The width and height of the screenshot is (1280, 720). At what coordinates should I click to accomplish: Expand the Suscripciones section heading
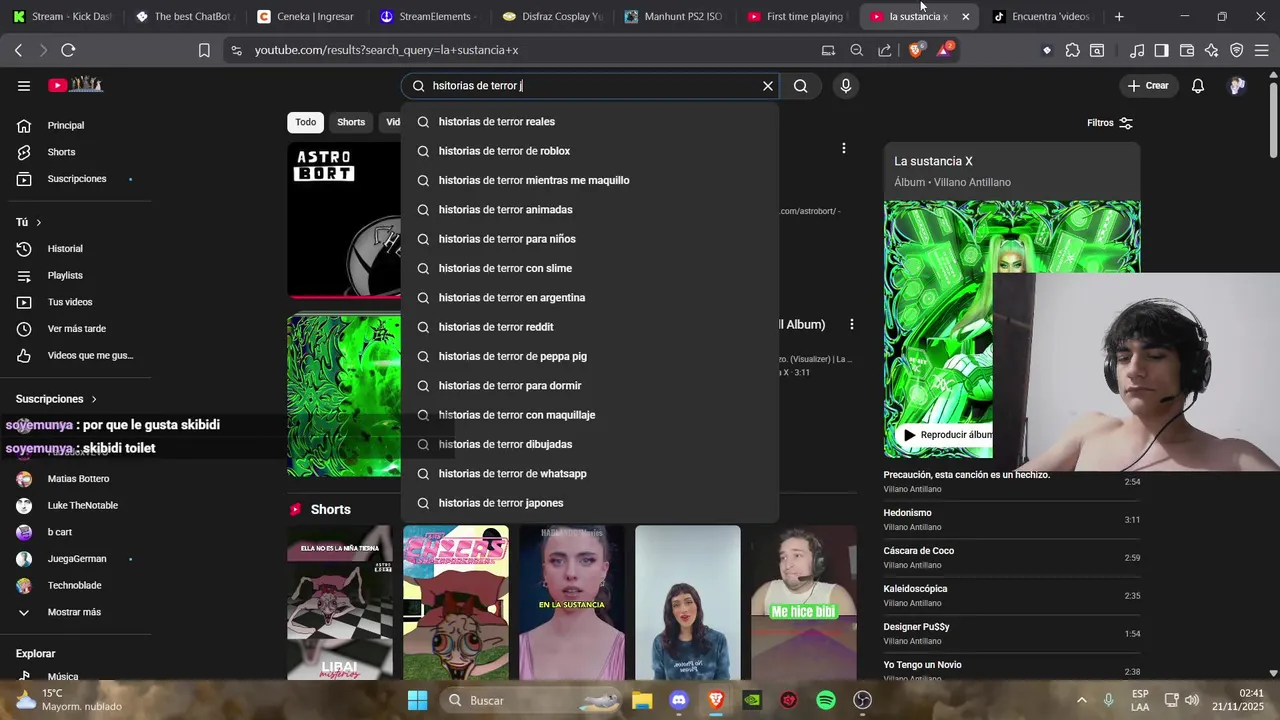tap(57, 399)
